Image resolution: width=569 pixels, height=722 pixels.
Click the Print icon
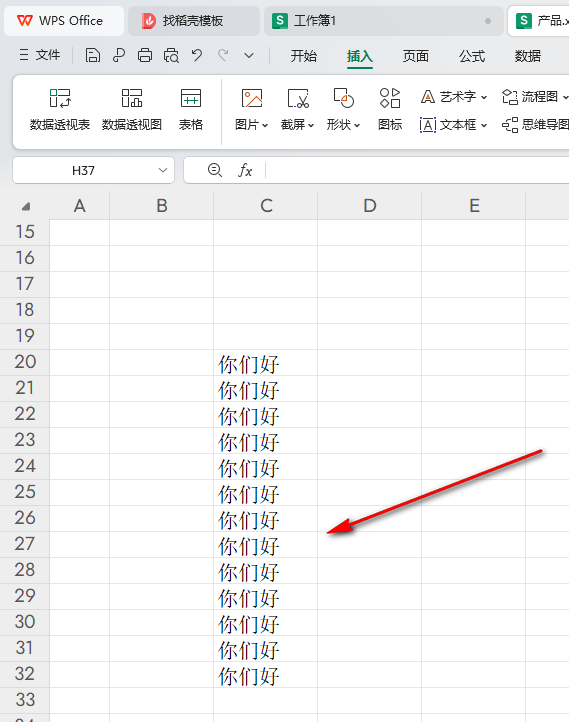145,56
